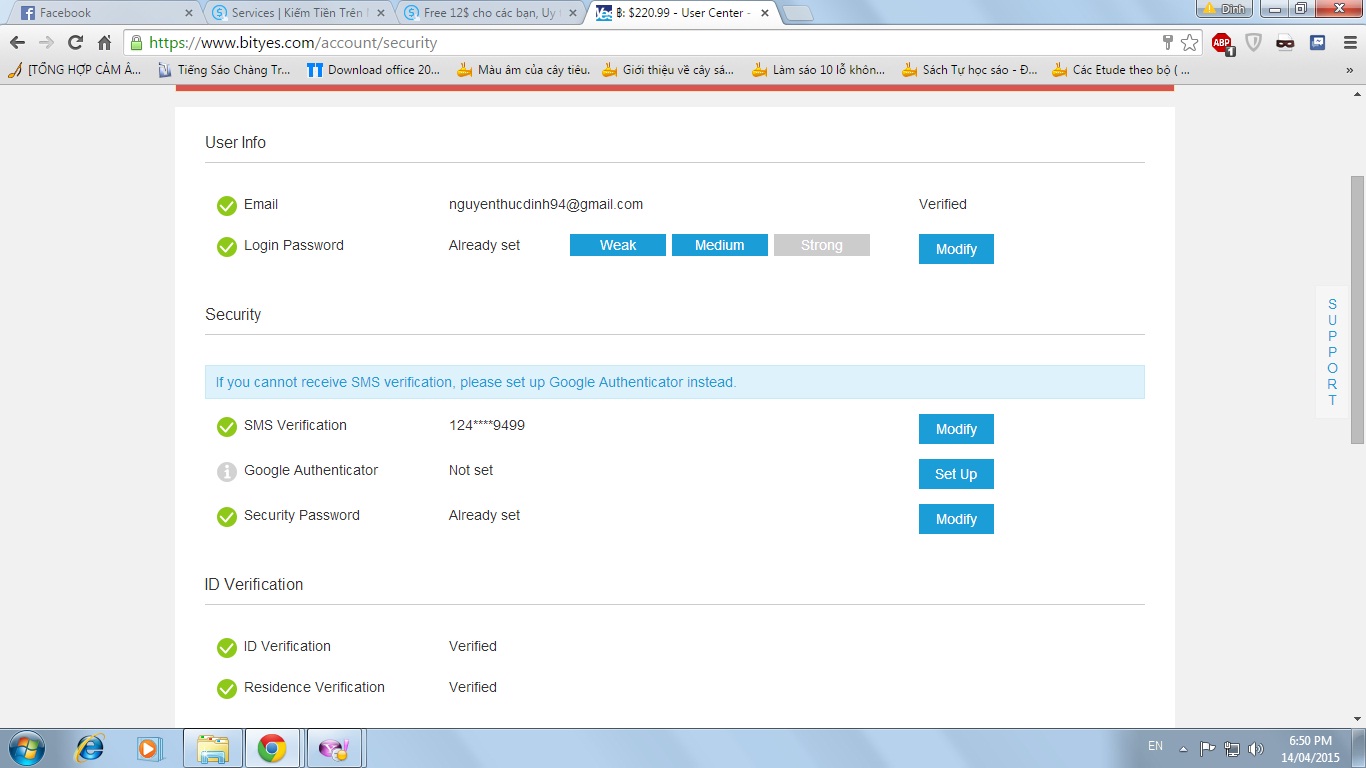Click the Medium password strength bar
Image resolution: width=1366 pixels, height=768 pixels.
(720, 245)
